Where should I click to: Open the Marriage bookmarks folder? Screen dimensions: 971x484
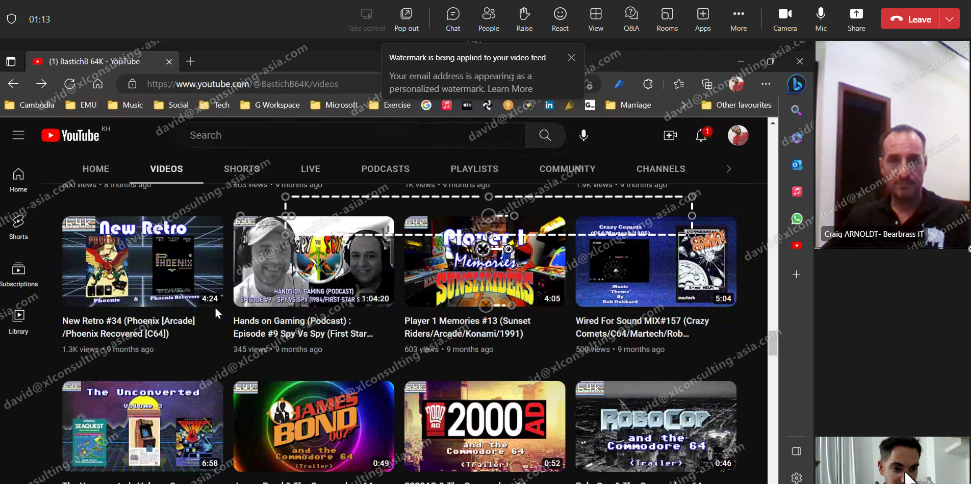629,105
